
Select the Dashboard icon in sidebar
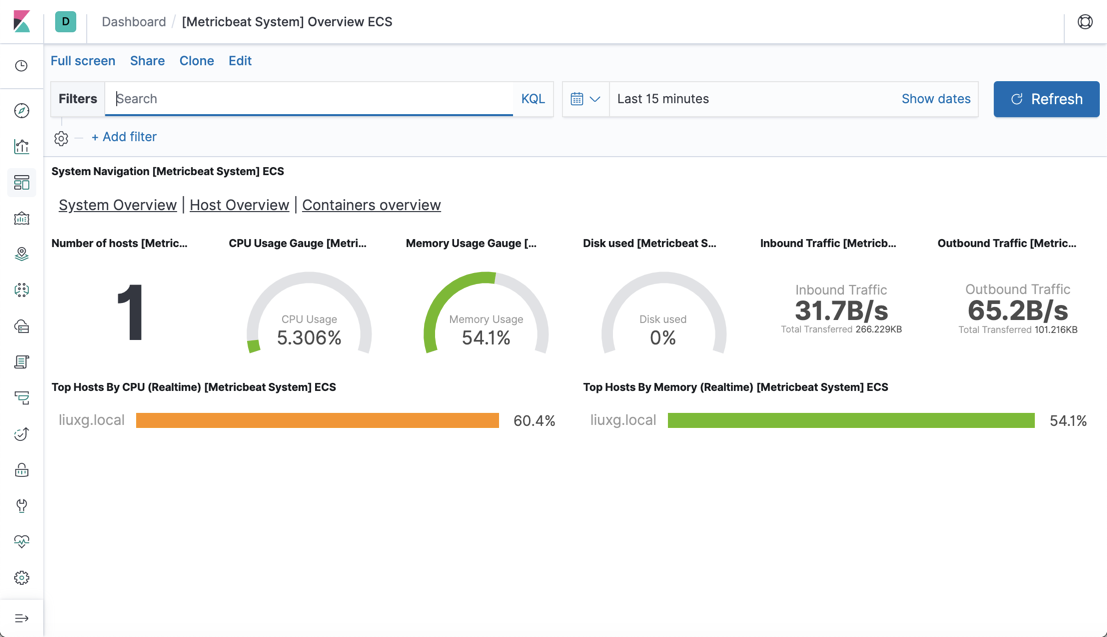pyautogui.click(x=22, y=183)
